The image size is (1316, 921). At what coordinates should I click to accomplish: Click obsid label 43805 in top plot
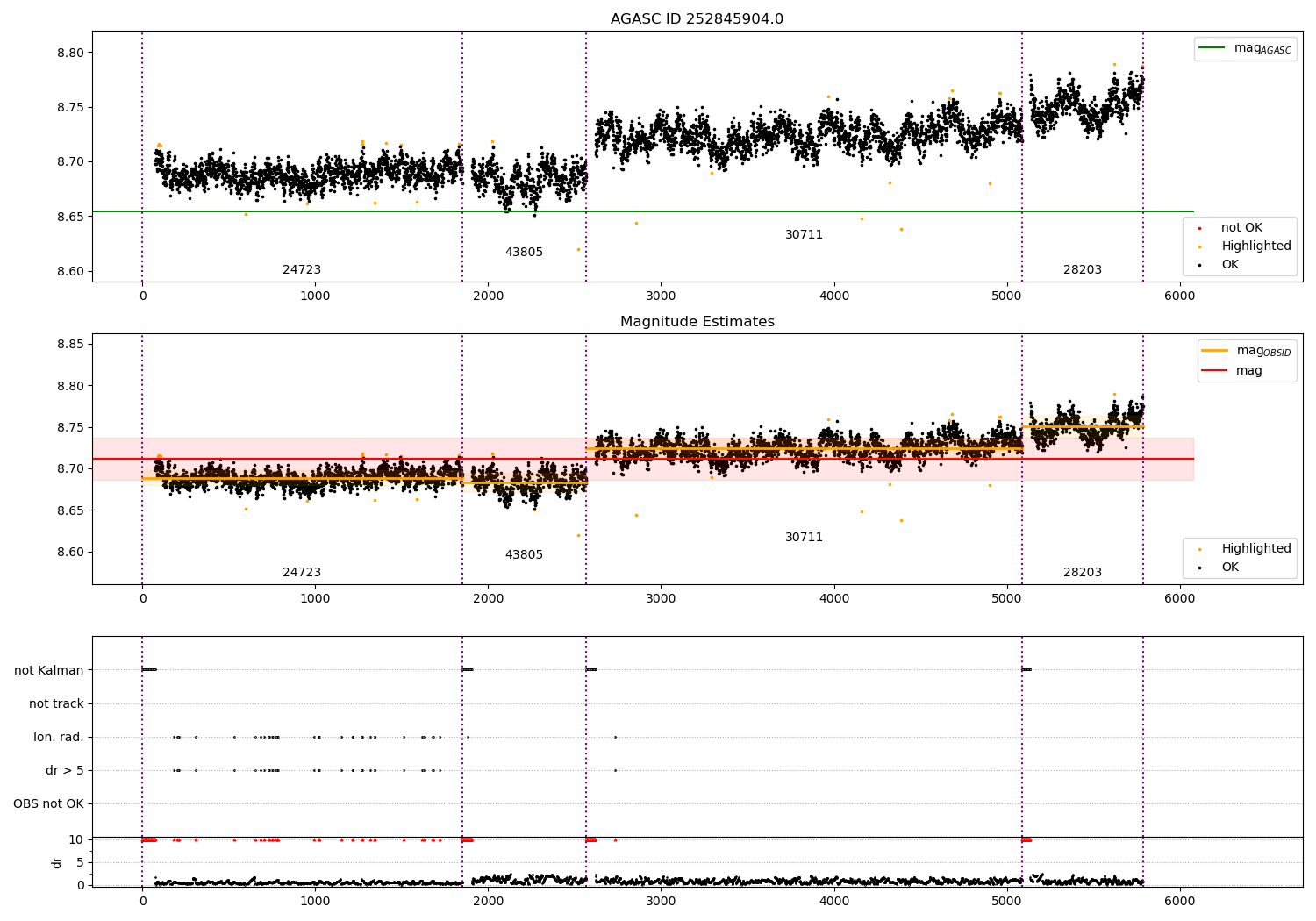click(x=524, y=253)
